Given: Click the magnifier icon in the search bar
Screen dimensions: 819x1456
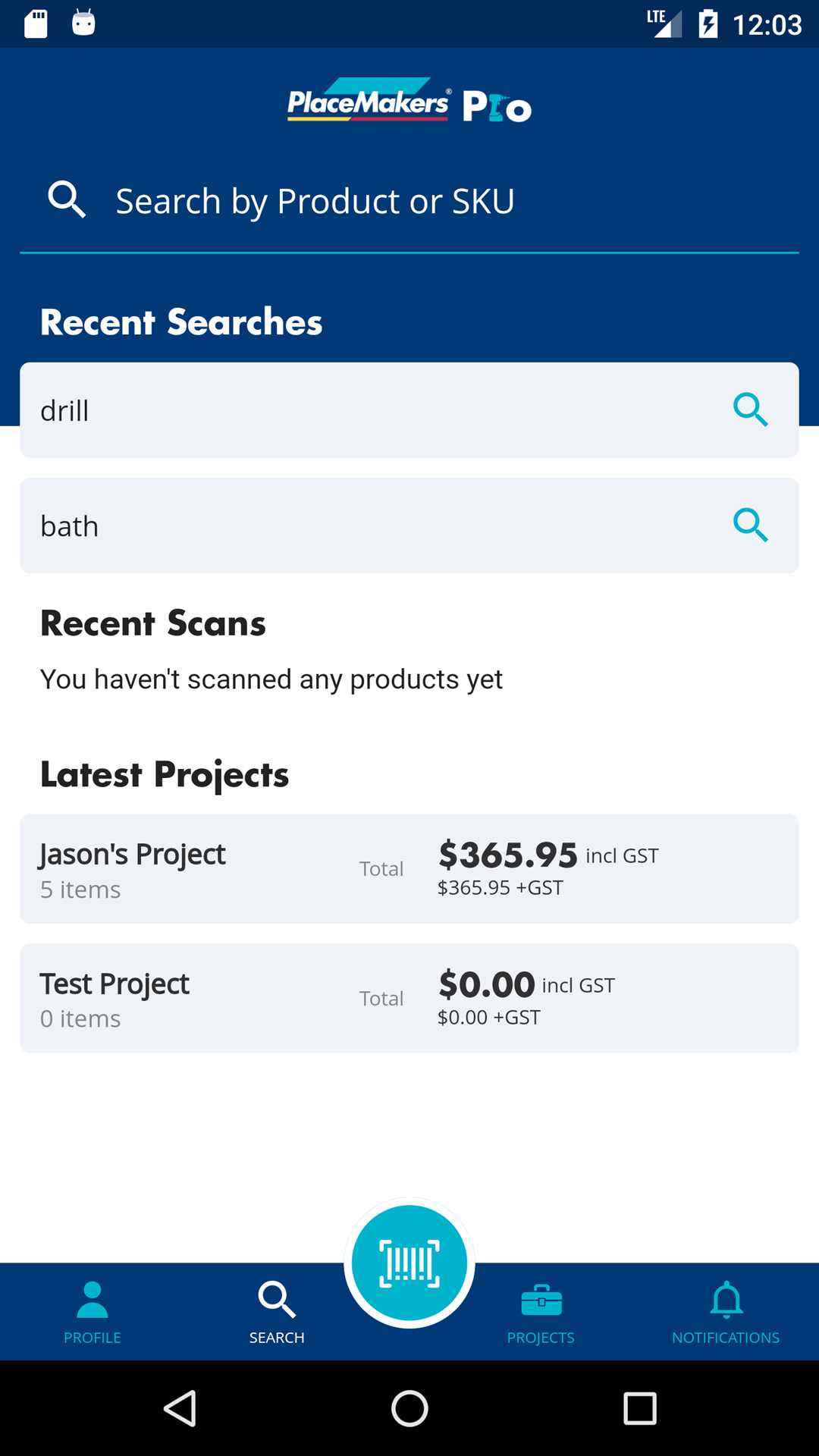Looking at the screenshot, I should point(67,200).
